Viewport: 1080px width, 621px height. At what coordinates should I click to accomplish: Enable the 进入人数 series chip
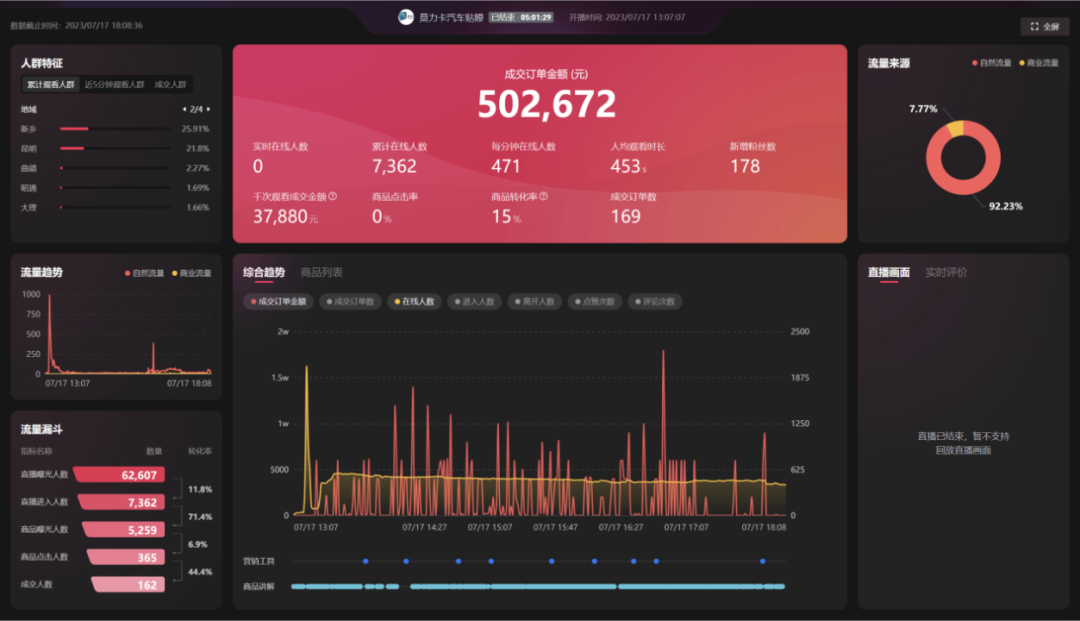474,301
